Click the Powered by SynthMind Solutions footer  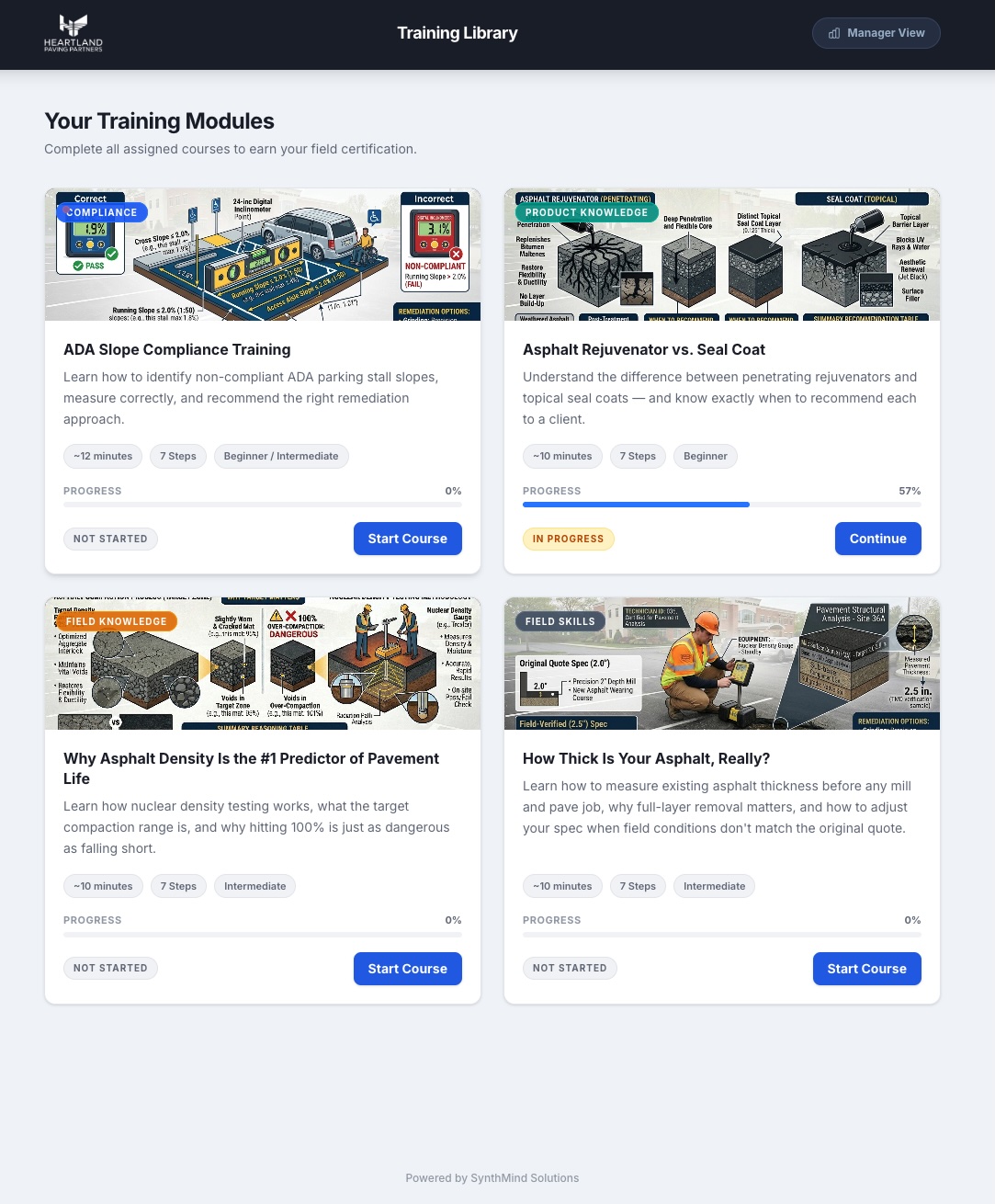pyautogui.click(x=492, y=1178)
